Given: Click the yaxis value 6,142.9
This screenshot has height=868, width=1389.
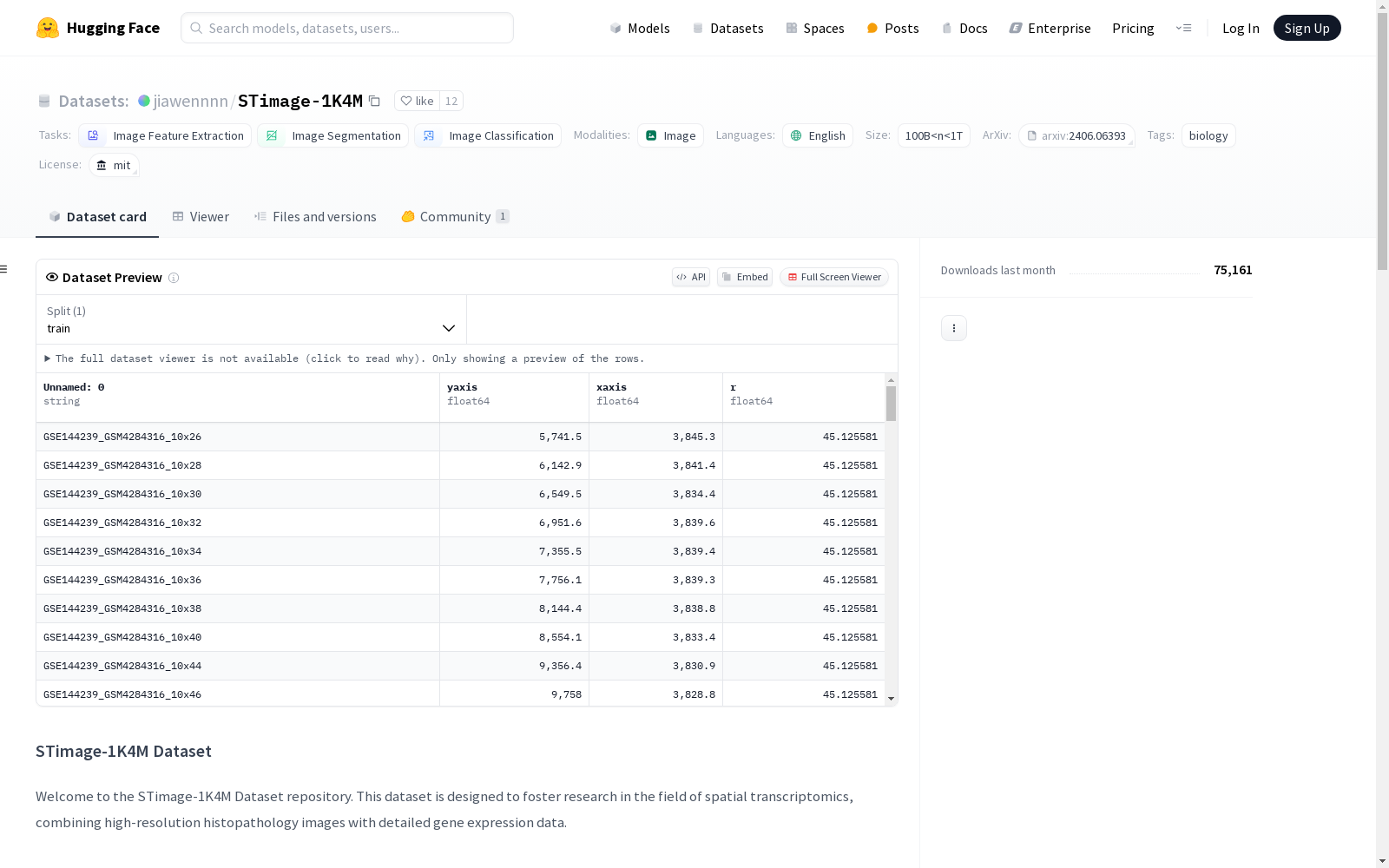Looking at the screenshot, I should (560, 465).
